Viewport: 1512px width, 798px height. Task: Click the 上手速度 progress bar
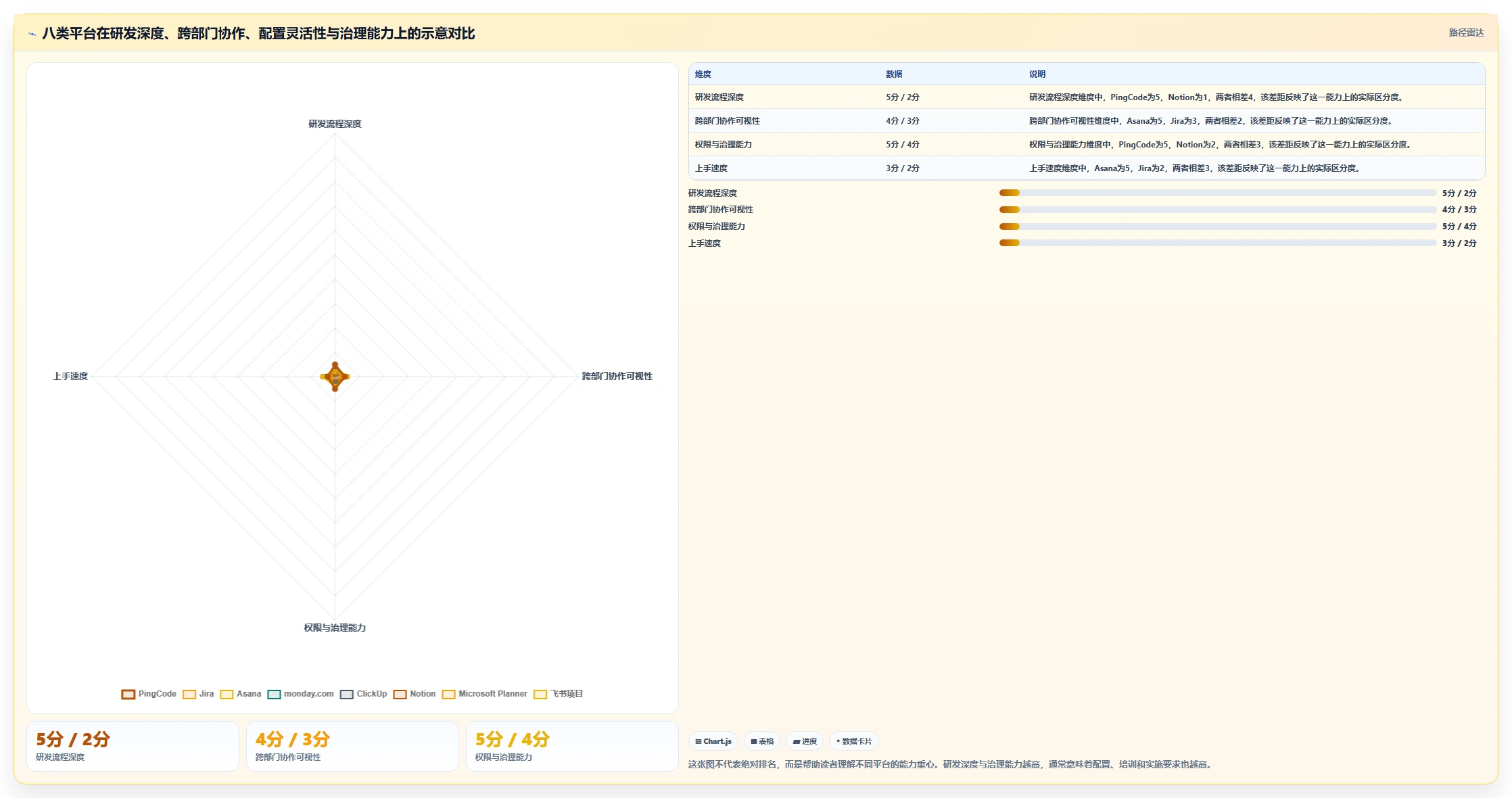click(x=1217, y=243)
